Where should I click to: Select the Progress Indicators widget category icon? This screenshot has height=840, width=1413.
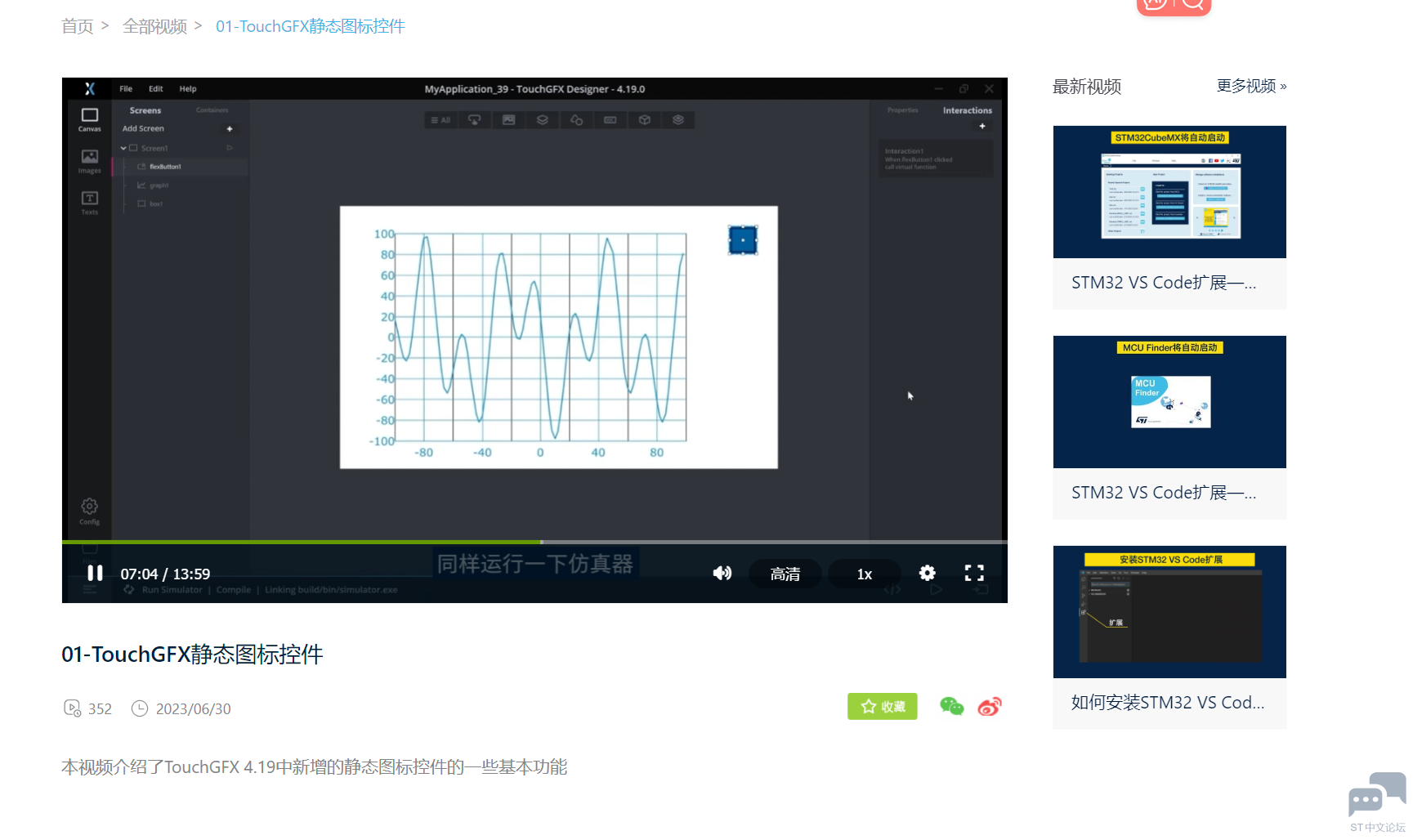pyautogui.click(x=610, y=120)
